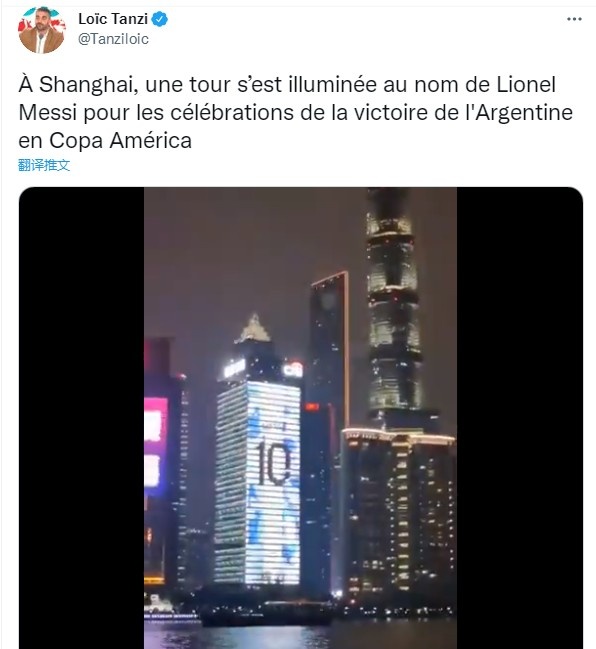The height and width of the screenshot is (649, 596).
Task: Click the blue verified badge
Action: [x=160, y=19]
